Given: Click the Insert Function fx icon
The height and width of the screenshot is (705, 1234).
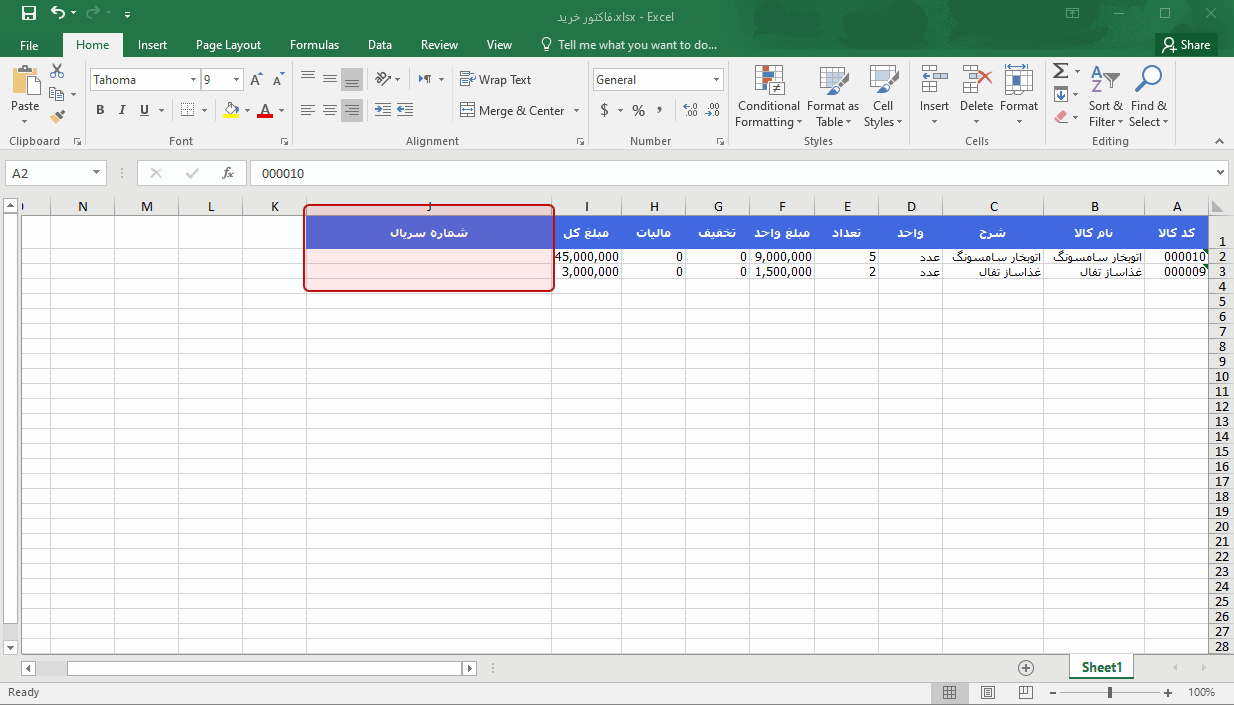Looking at the screenshot, I should 228,173.
